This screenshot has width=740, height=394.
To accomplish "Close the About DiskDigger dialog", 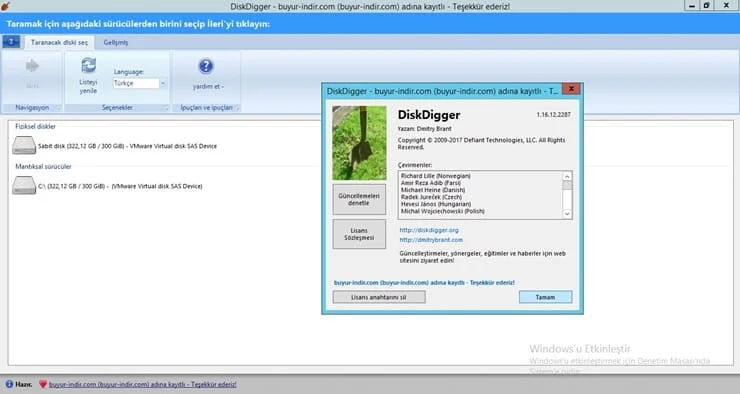I will point(571,89).
